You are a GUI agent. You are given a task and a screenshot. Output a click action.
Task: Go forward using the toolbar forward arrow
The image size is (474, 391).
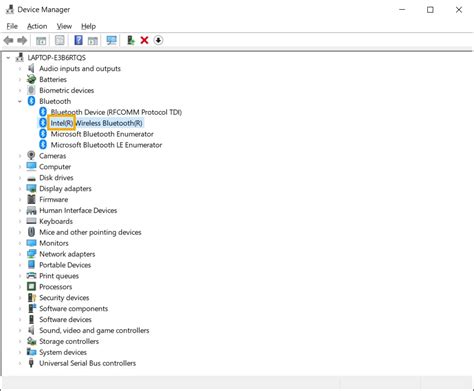(x=22, y=41)
